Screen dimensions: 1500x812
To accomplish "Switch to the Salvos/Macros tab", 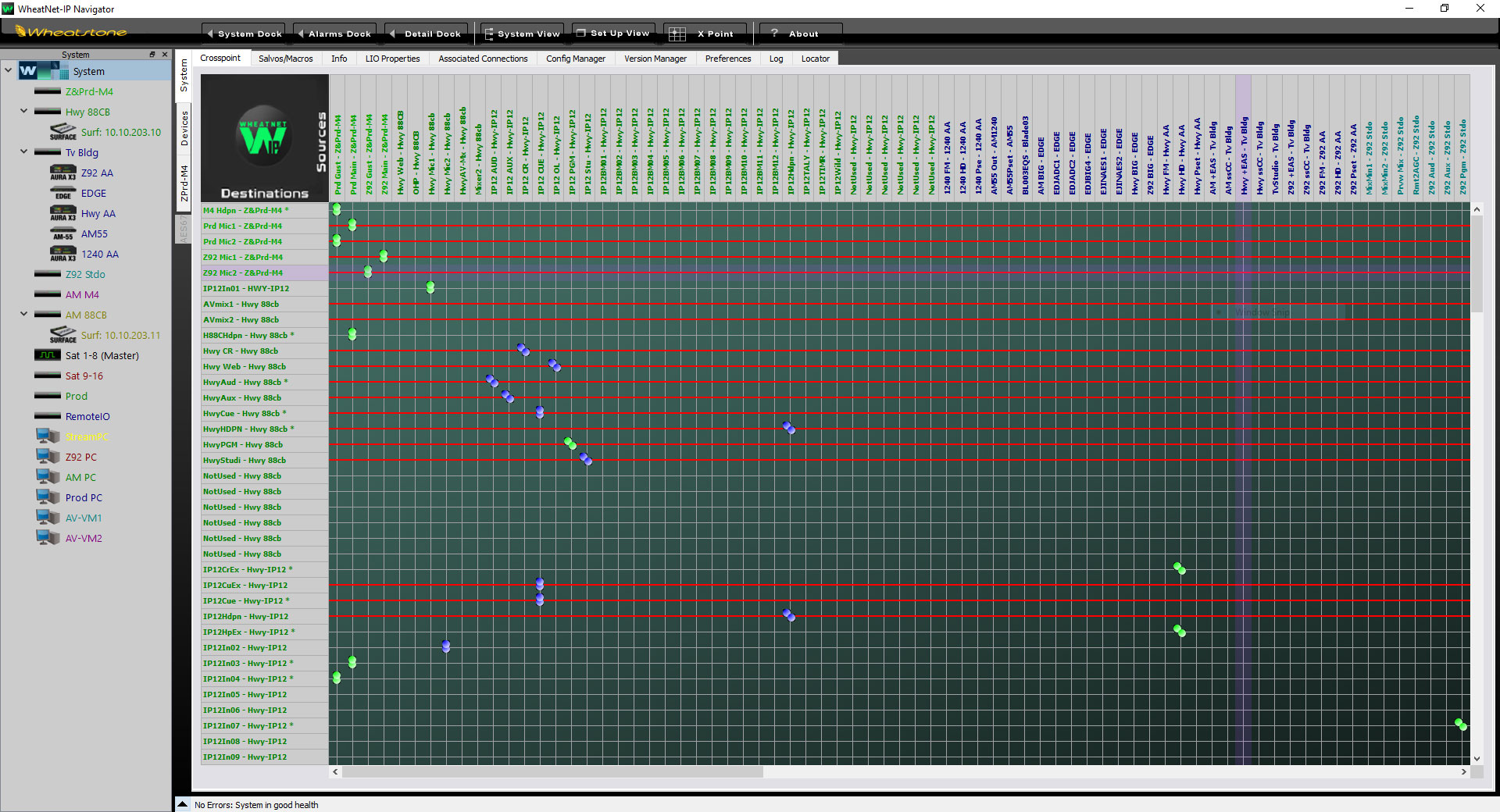I will 286,59.
